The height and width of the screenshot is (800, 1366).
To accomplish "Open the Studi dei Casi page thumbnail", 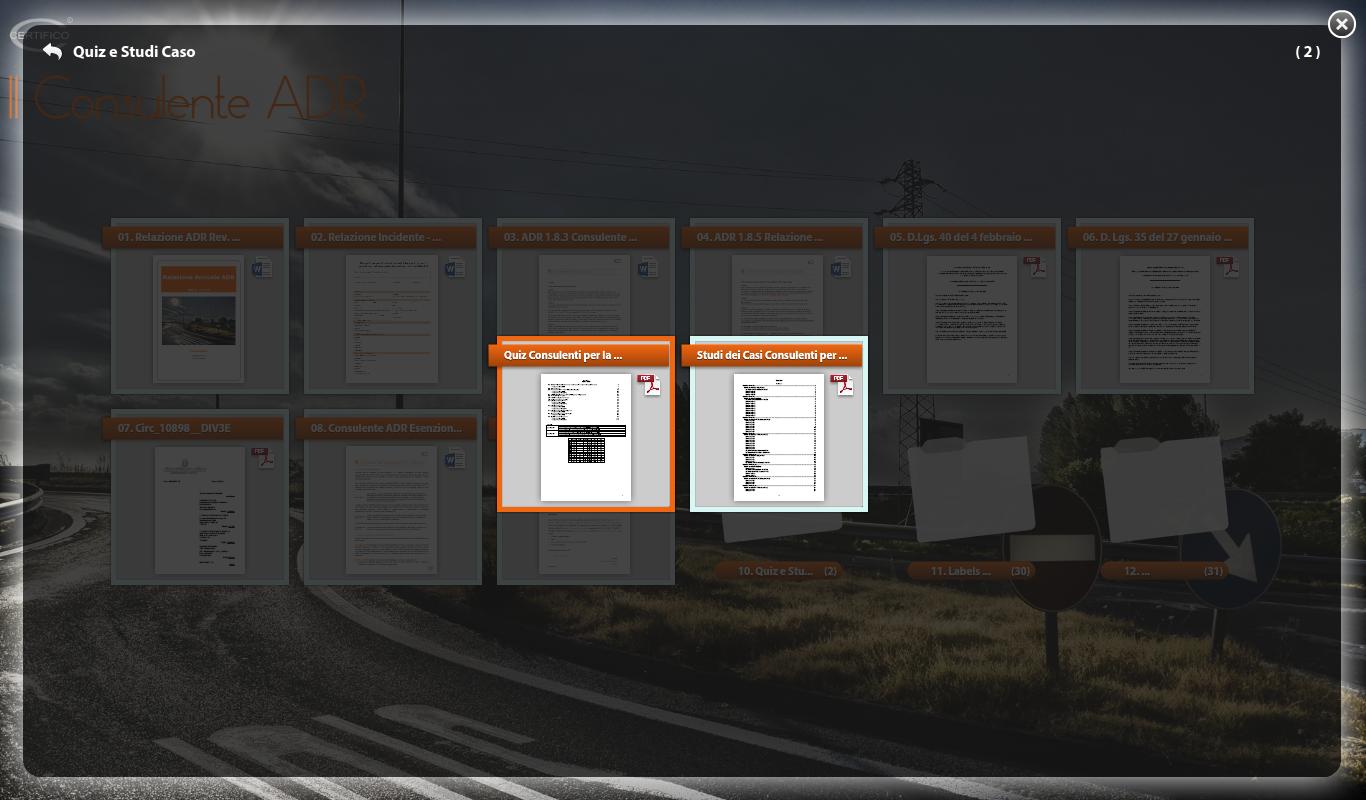I will coord(778,437).
